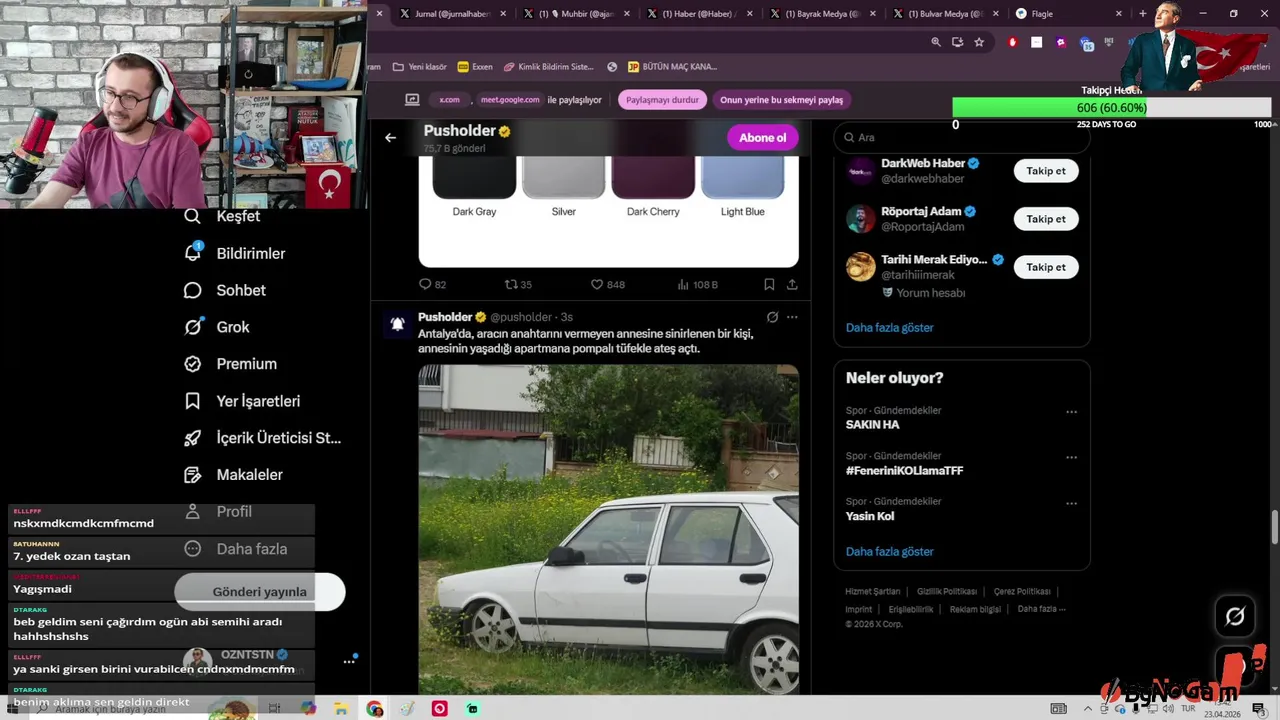Open the three-dot menu on Antalya post
Screen dimensions: 1280x720
[x=792, y=317]
